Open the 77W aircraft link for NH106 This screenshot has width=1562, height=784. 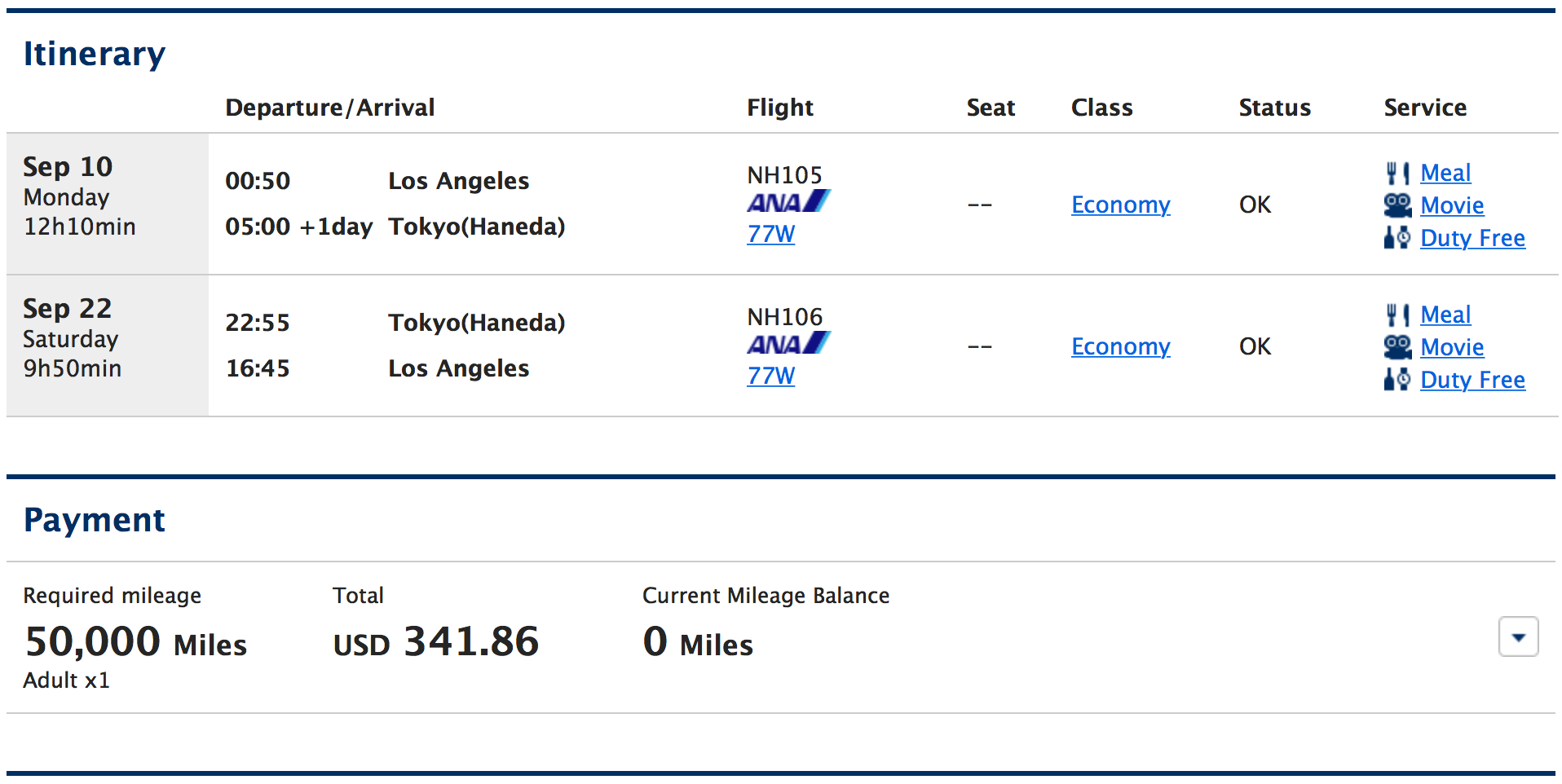coord(770,376)
